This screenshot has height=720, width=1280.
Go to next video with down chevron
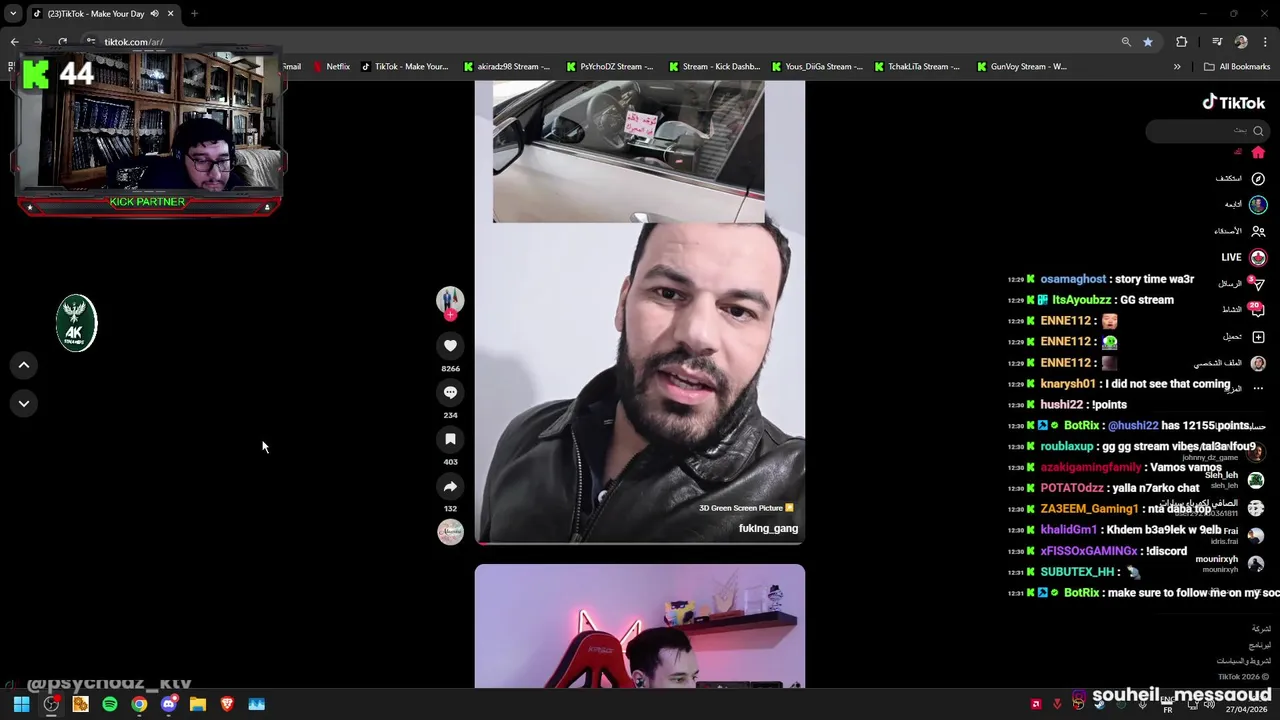coord(24,403)
